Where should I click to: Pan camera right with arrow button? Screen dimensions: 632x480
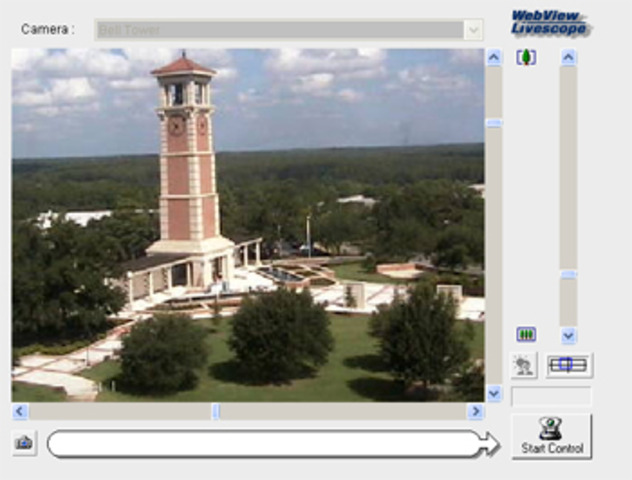coord(475,411)
